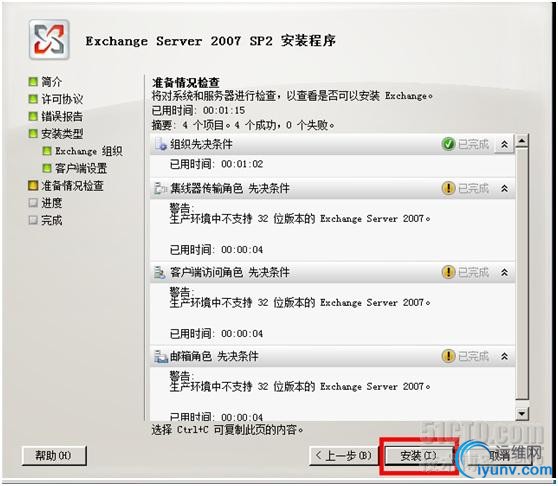
Task: Select the Exchange 组织 sub-step
Action: click(x=89, y=151)
